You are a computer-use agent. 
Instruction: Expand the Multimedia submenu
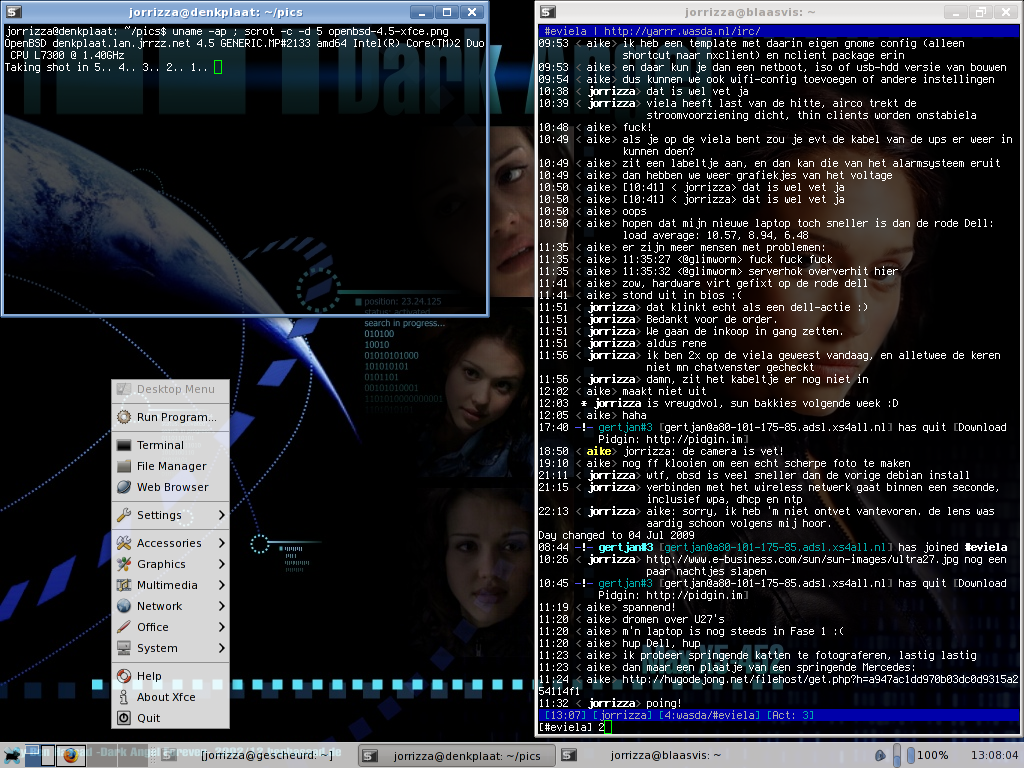coord(170,585)
